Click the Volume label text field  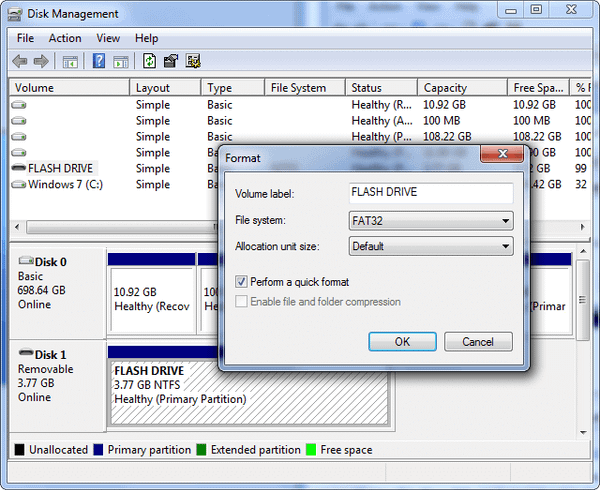(x=430, y=193)
